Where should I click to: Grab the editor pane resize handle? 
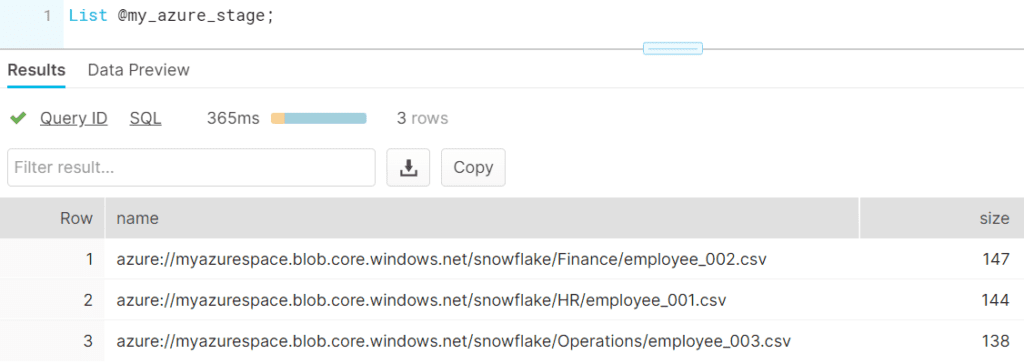(x=673, y=48)
